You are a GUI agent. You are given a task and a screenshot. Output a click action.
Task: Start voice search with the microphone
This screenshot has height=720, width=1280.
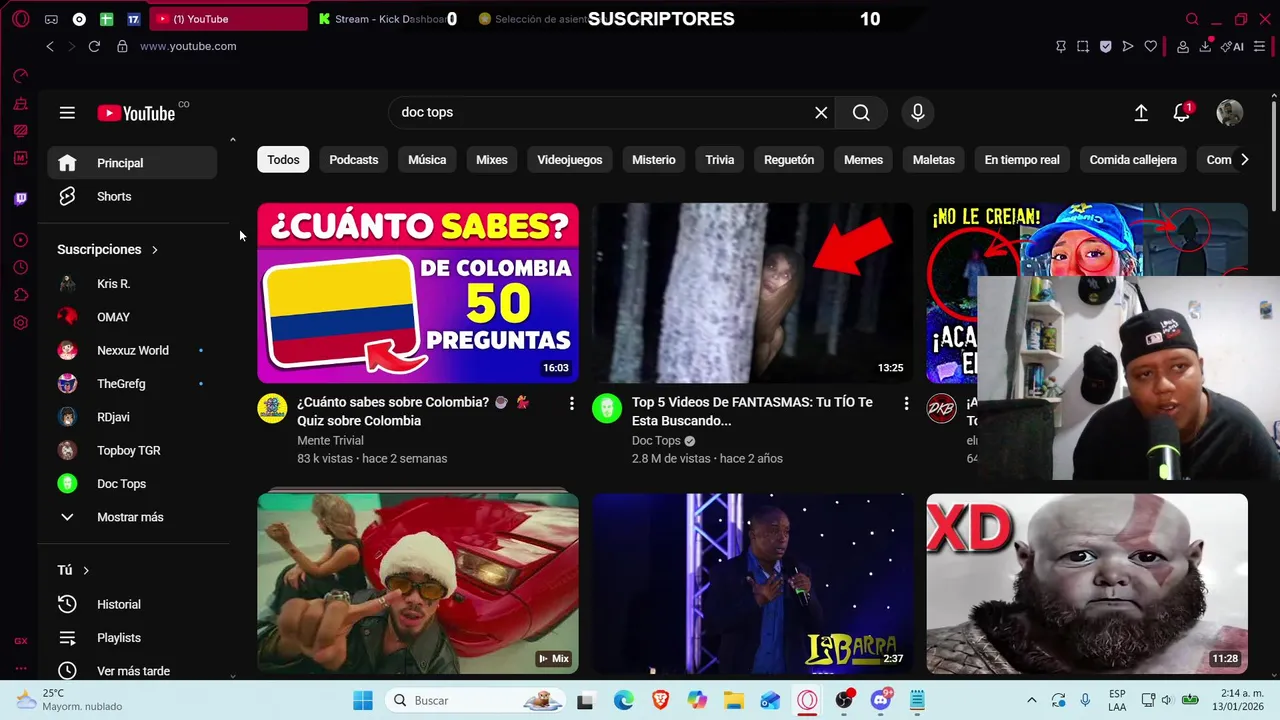point(917,113)
